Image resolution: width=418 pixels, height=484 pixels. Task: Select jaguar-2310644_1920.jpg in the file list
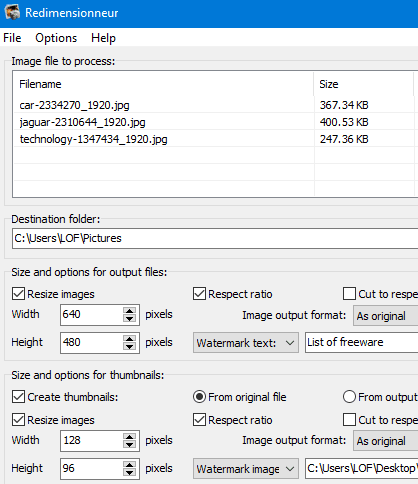tap(82, 122)
